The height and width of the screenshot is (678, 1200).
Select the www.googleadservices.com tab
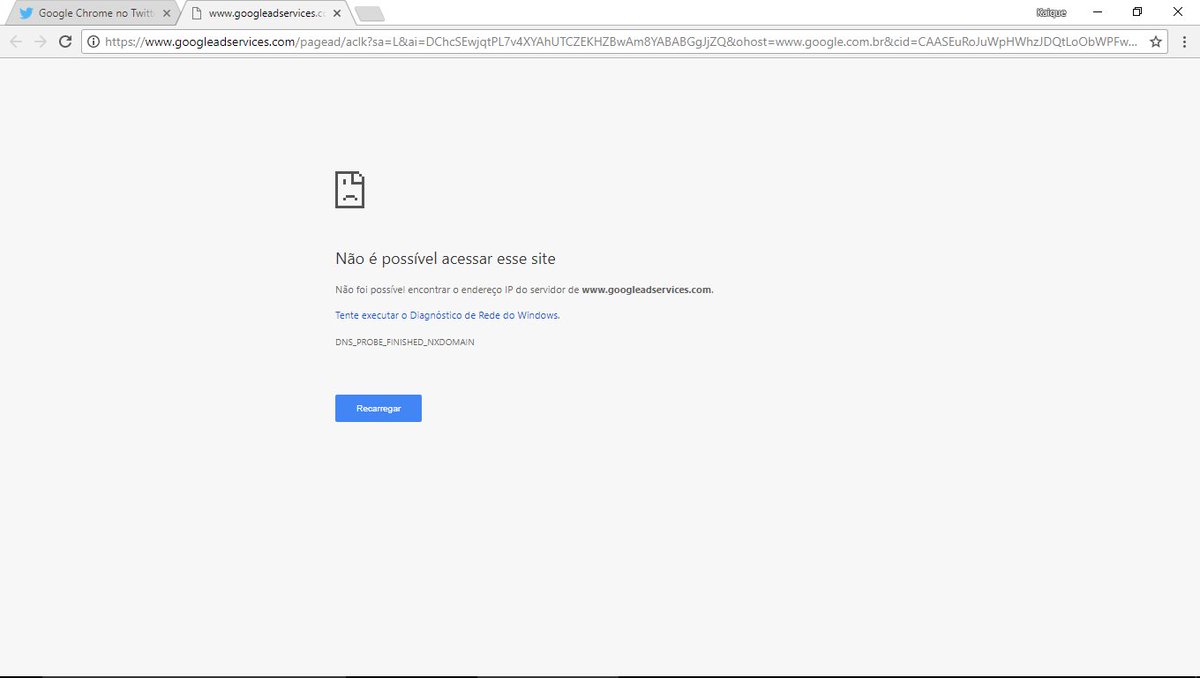[266, 13]
